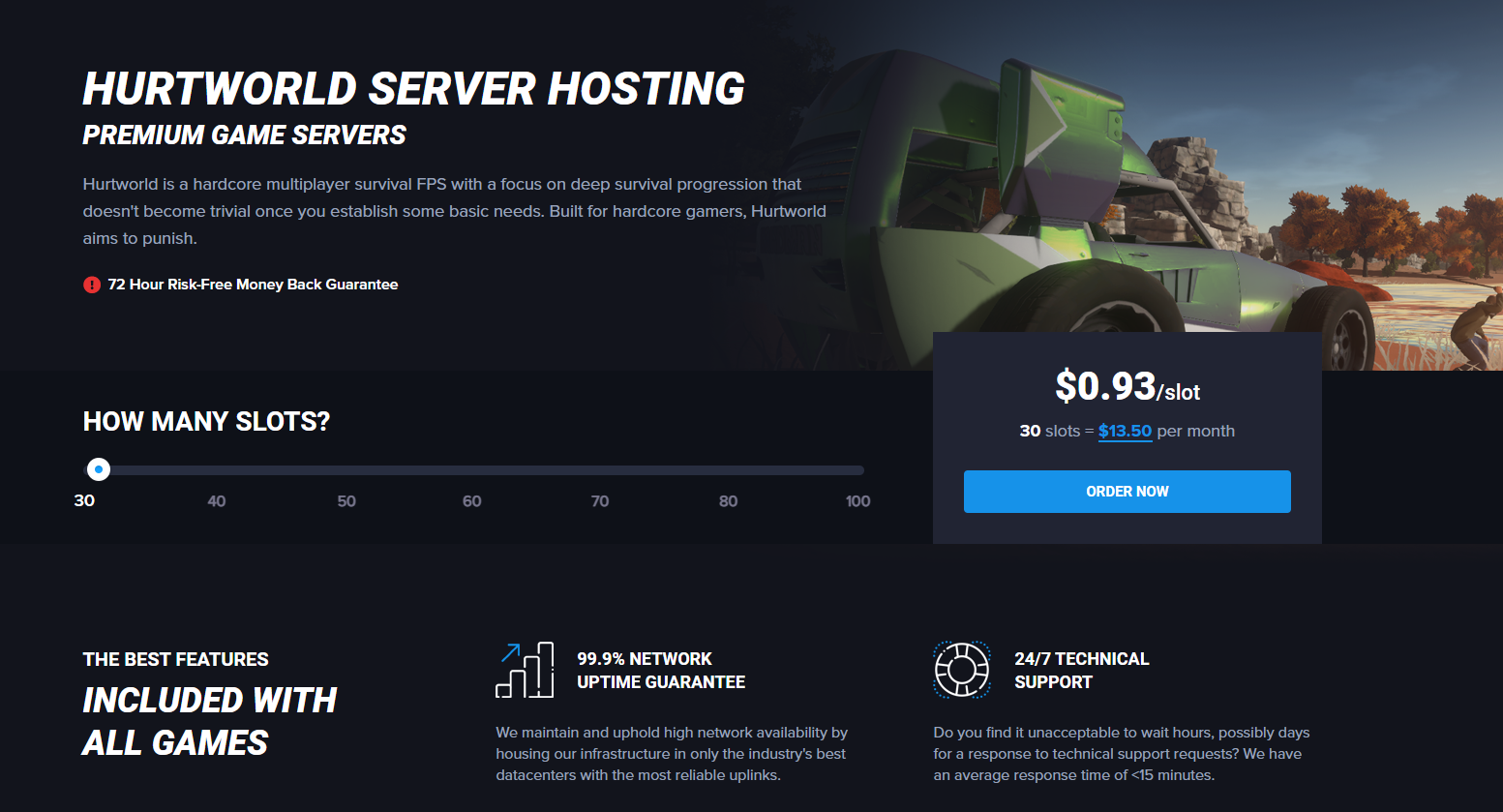
Task: Click THE BEST FEATURES heading
Action: (x=175, y=660)
